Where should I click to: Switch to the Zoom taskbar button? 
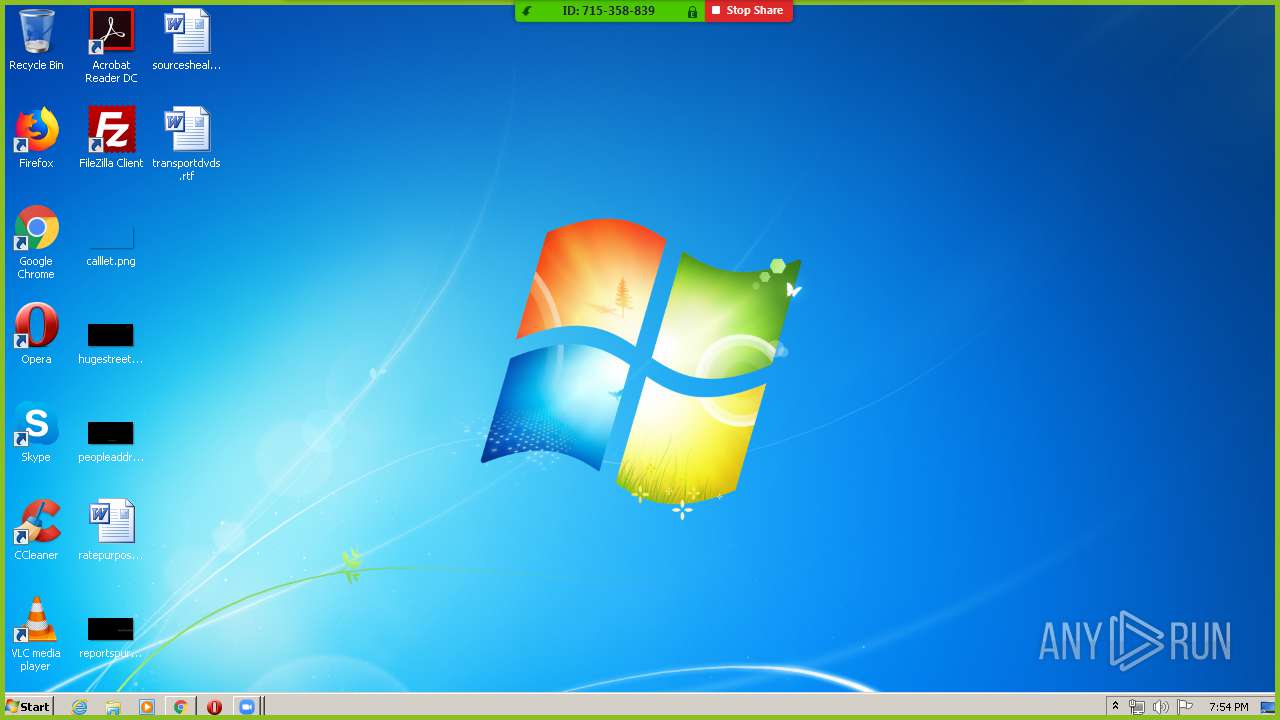tap(247, 707)
